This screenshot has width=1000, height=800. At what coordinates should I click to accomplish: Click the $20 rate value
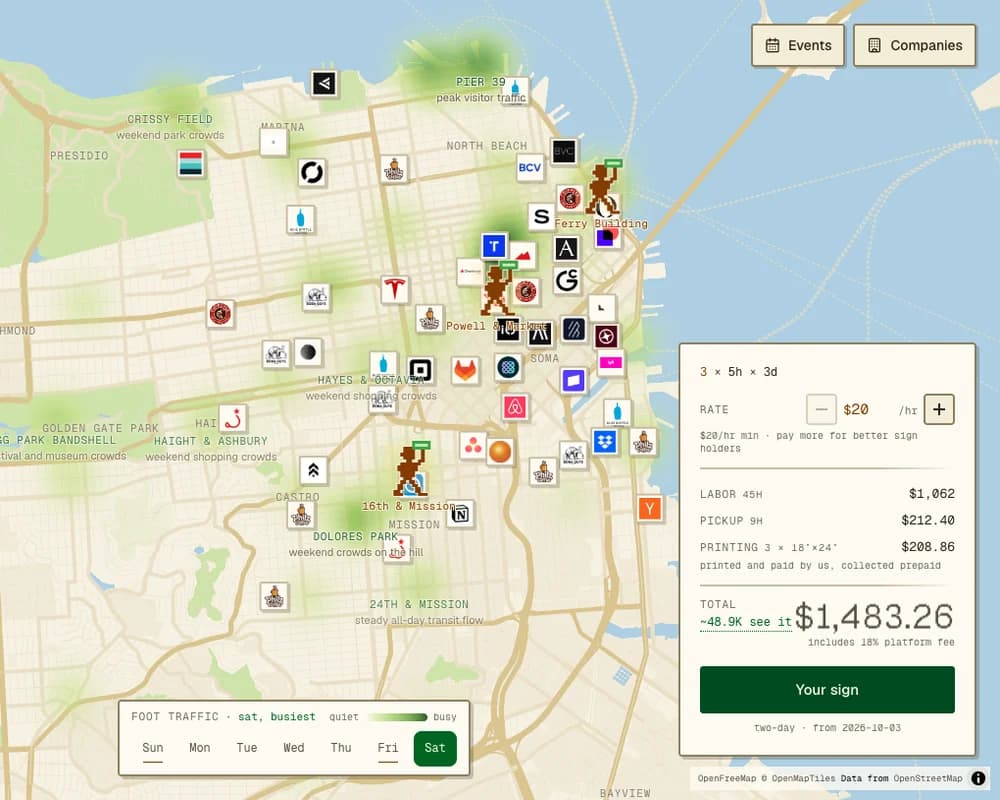(x=856, y=410)
